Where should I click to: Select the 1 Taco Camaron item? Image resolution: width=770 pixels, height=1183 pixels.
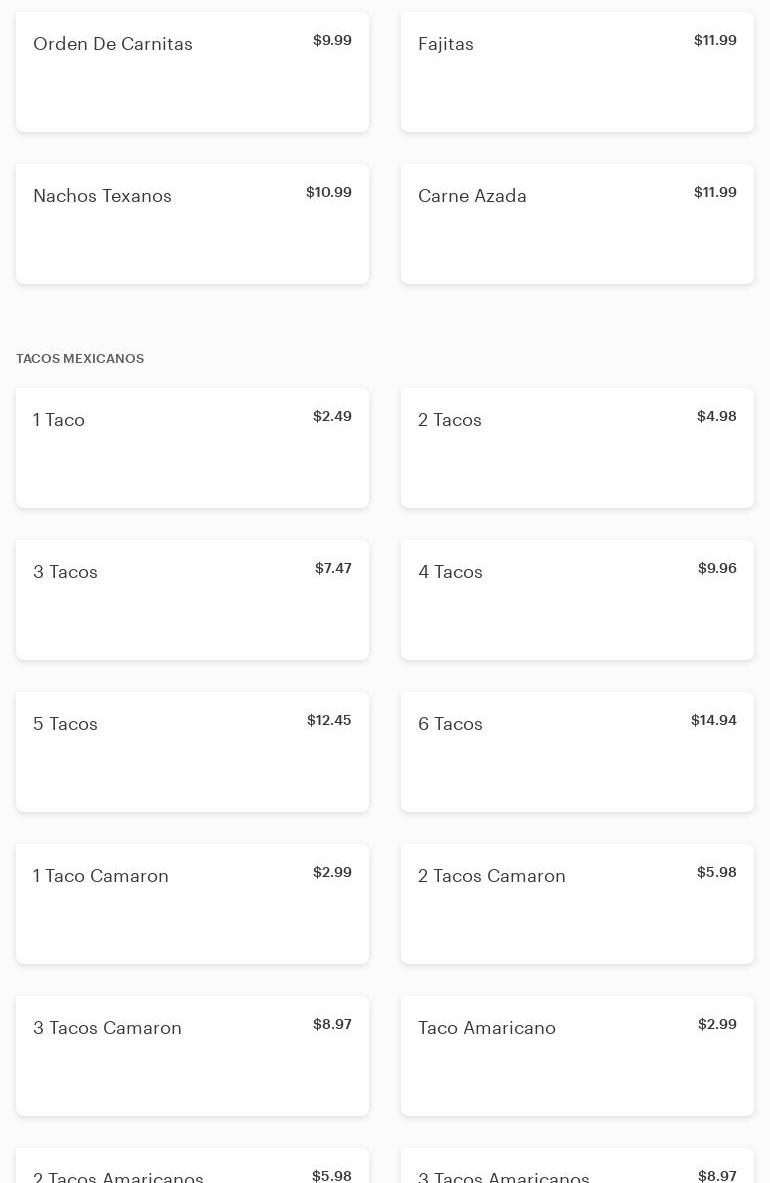click(x=192, y=904)
